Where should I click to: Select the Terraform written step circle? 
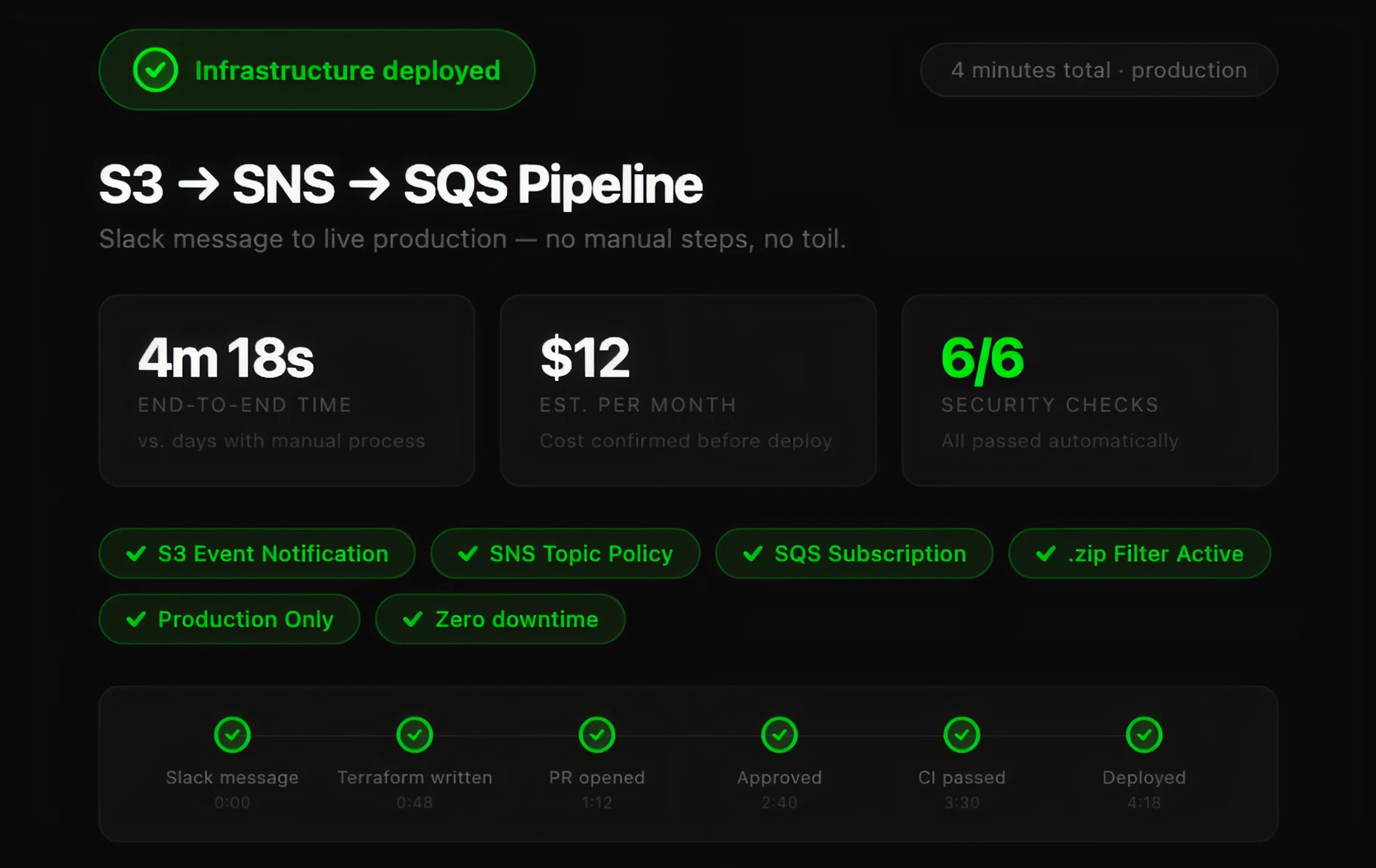coord(414,734)
